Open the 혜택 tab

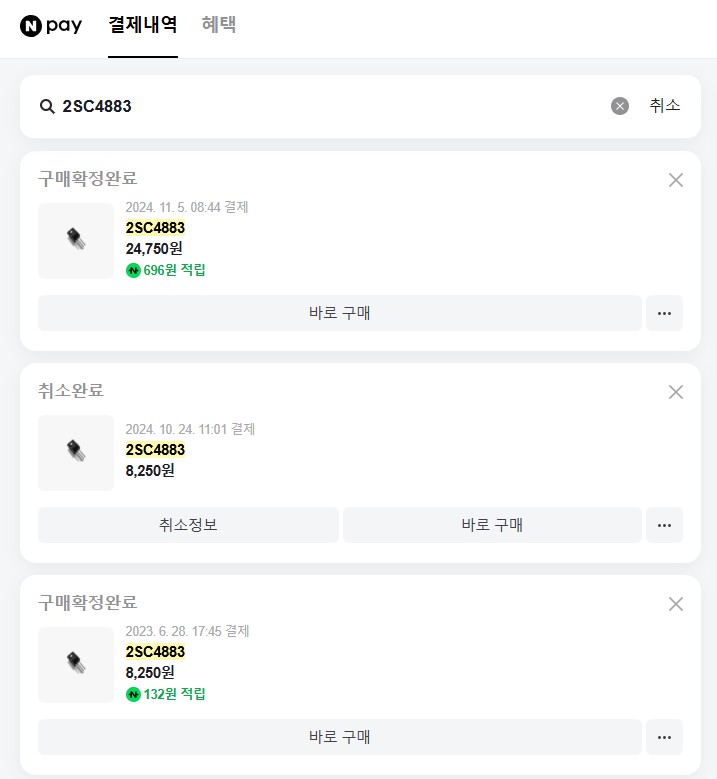[219, 25]
